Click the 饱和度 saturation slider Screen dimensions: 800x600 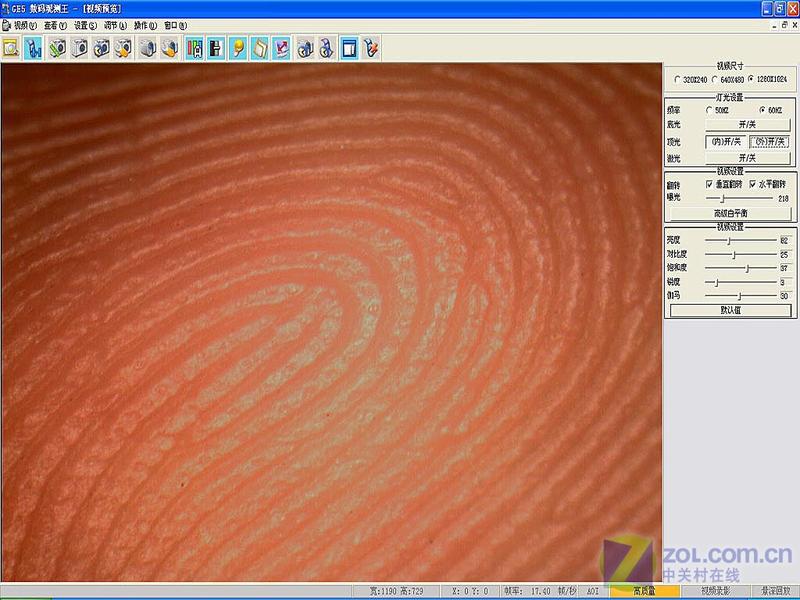(x=741, y=268)
